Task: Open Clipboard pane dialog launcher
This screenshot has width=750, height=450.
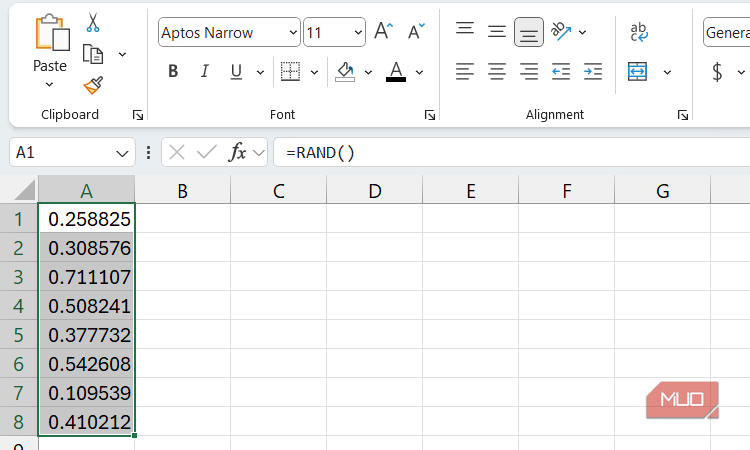Action: 138,115
